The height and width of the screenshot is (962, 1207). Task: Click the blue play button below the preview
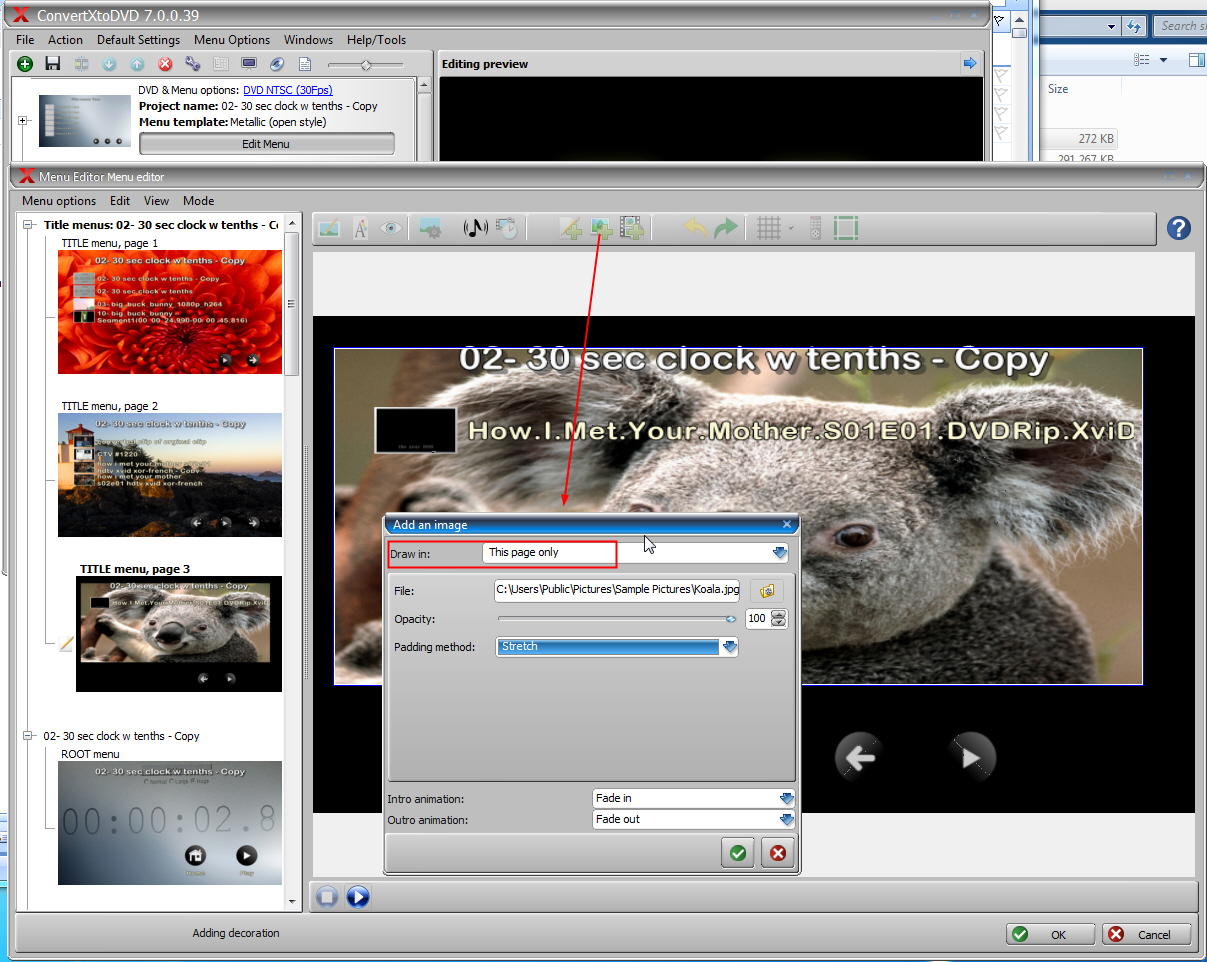358,897
